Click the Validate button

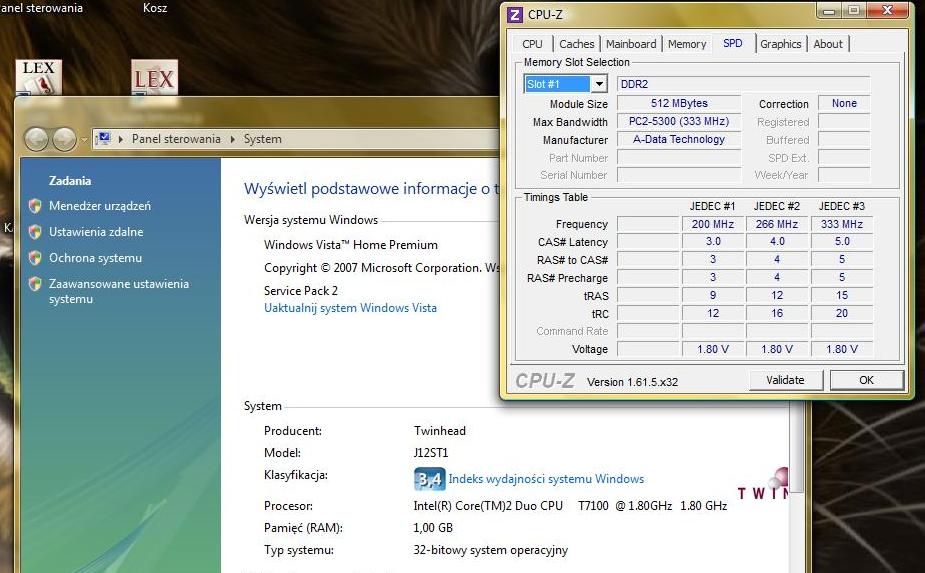[x=785, y=381]
